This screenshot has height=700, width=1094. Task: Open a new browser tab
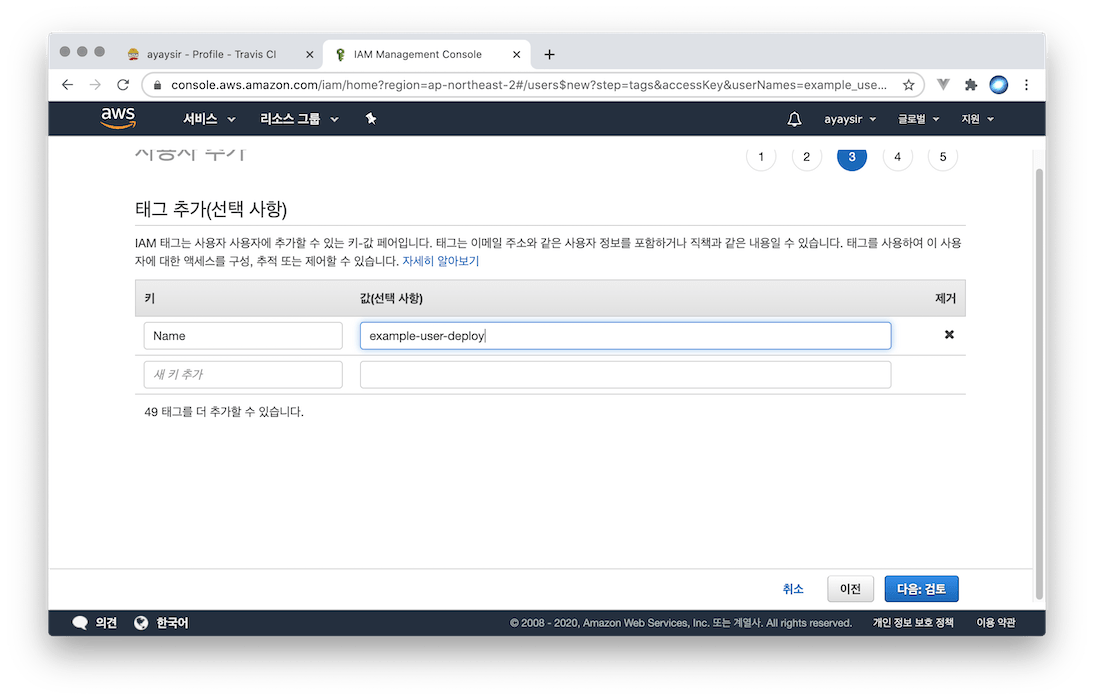[549, 54]
